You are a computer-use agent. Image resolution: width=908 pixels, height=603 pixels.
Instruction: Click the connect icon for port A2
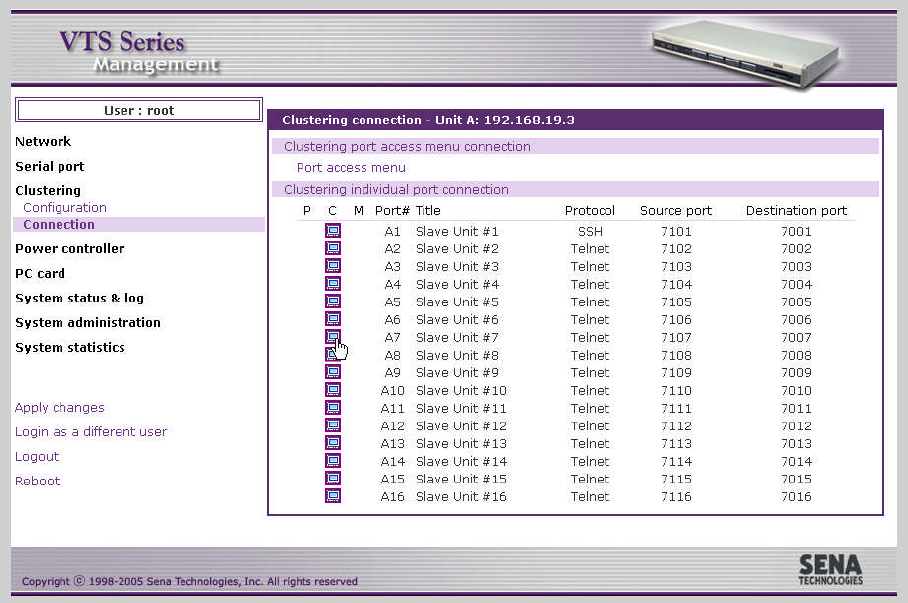(333, 248)
